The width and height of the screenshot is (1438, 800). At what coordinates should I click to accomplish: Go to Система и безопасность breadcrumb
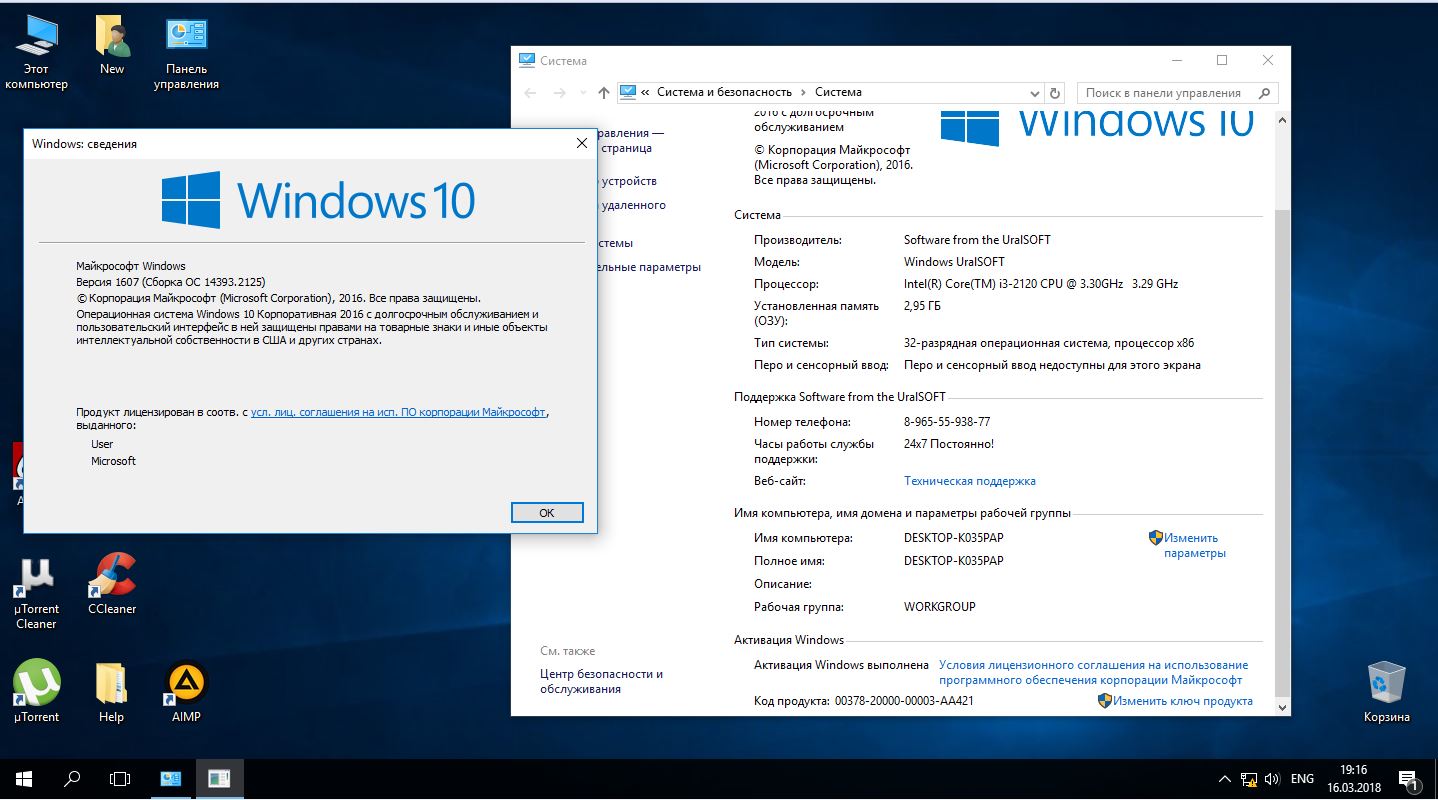click(x=724, y=92)
